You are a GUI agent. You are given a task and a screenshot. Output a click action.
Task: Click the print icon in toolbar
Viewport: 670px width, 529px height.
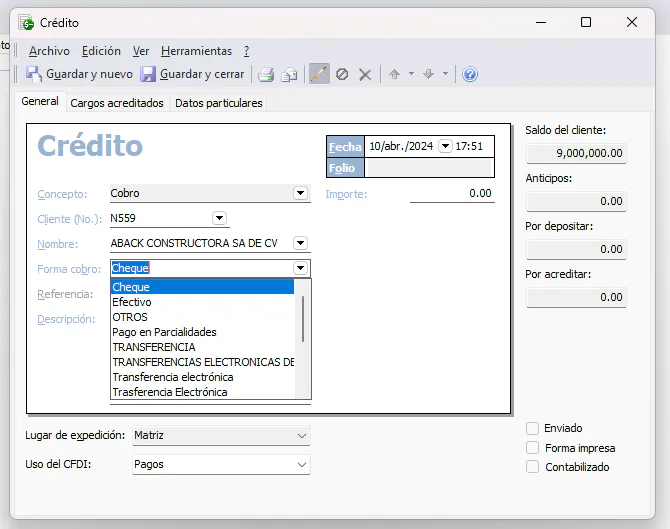[266, 74]
